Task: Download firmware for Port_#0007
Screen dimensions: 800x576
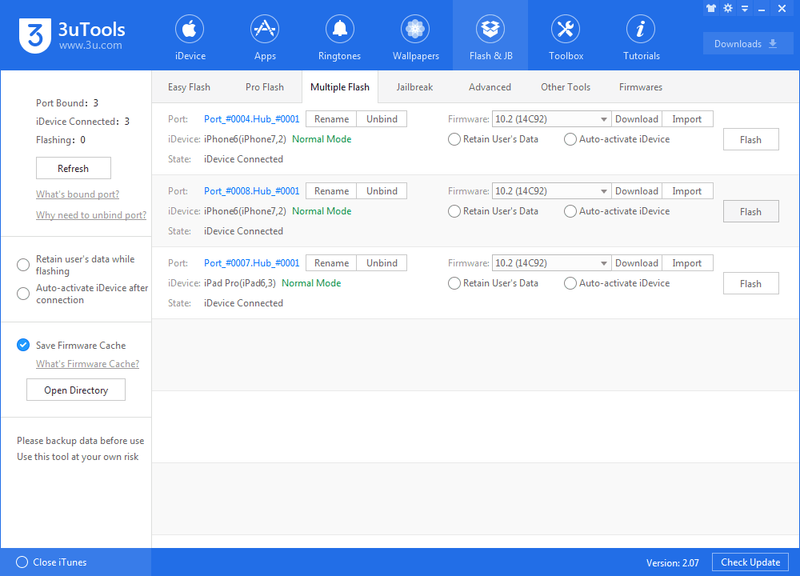Action: pos(636,263)
